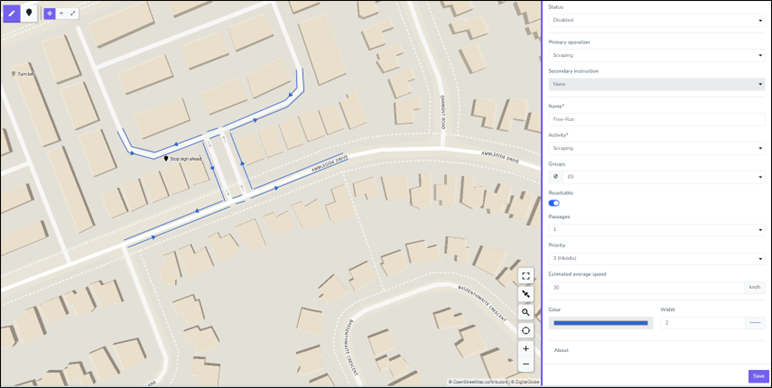Open the Passages dropdown

656,229
